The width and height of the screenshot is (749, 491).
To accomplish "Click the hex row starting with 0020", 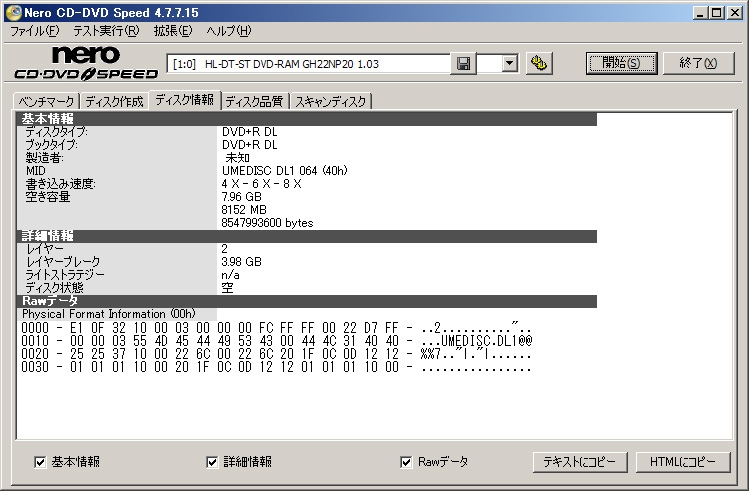I will click(276, 354).
